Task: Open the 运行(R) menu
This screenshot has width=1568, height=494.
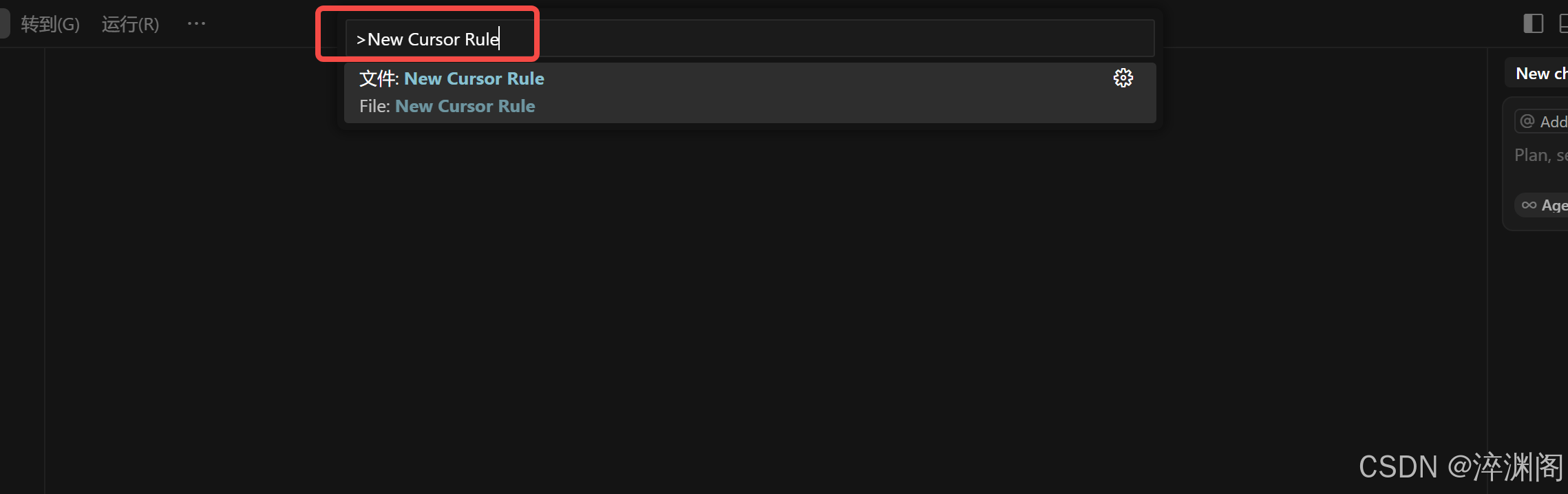Action: coord(130,24)
